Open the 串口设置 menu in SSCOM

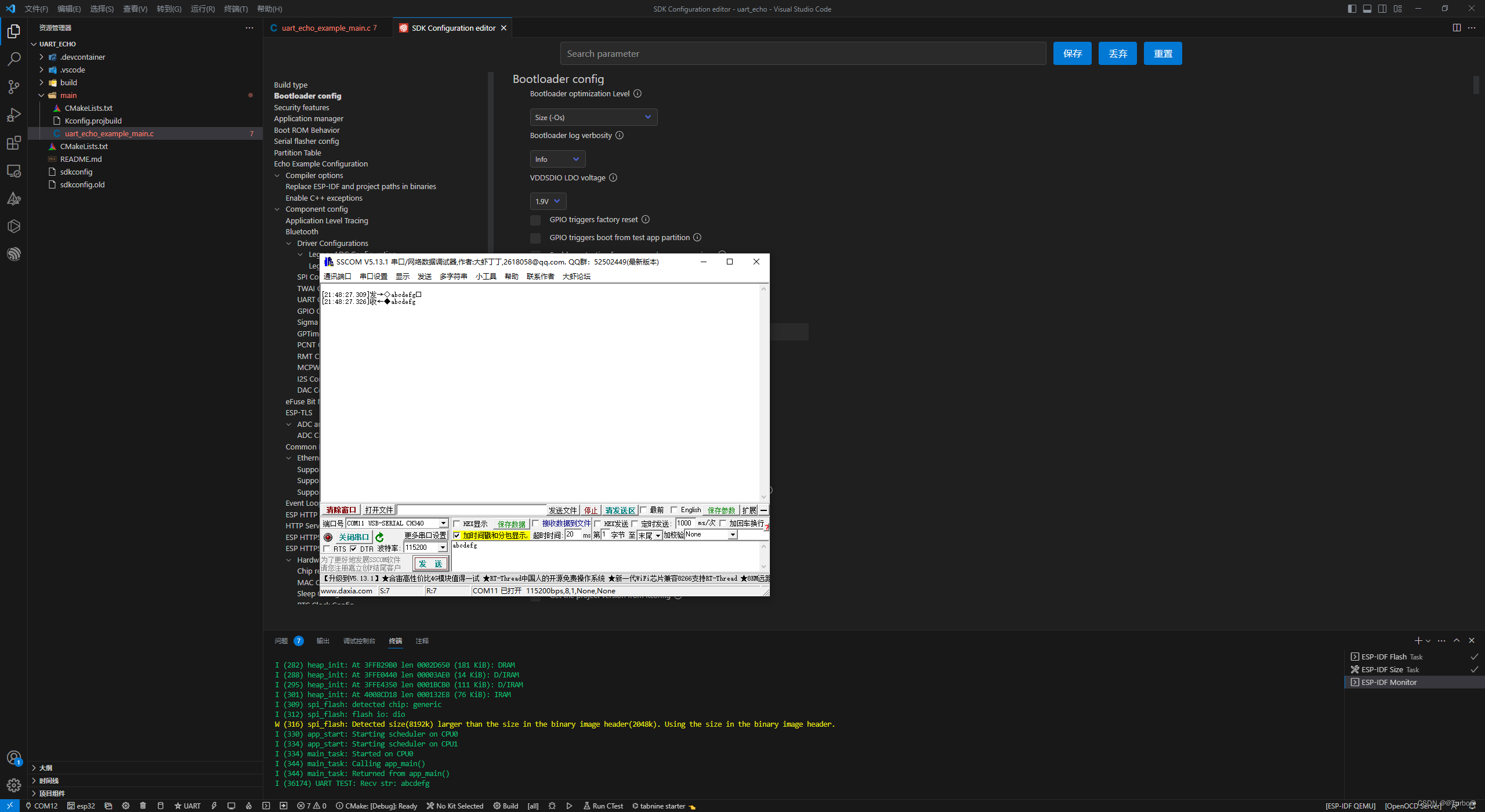[373, 277]
